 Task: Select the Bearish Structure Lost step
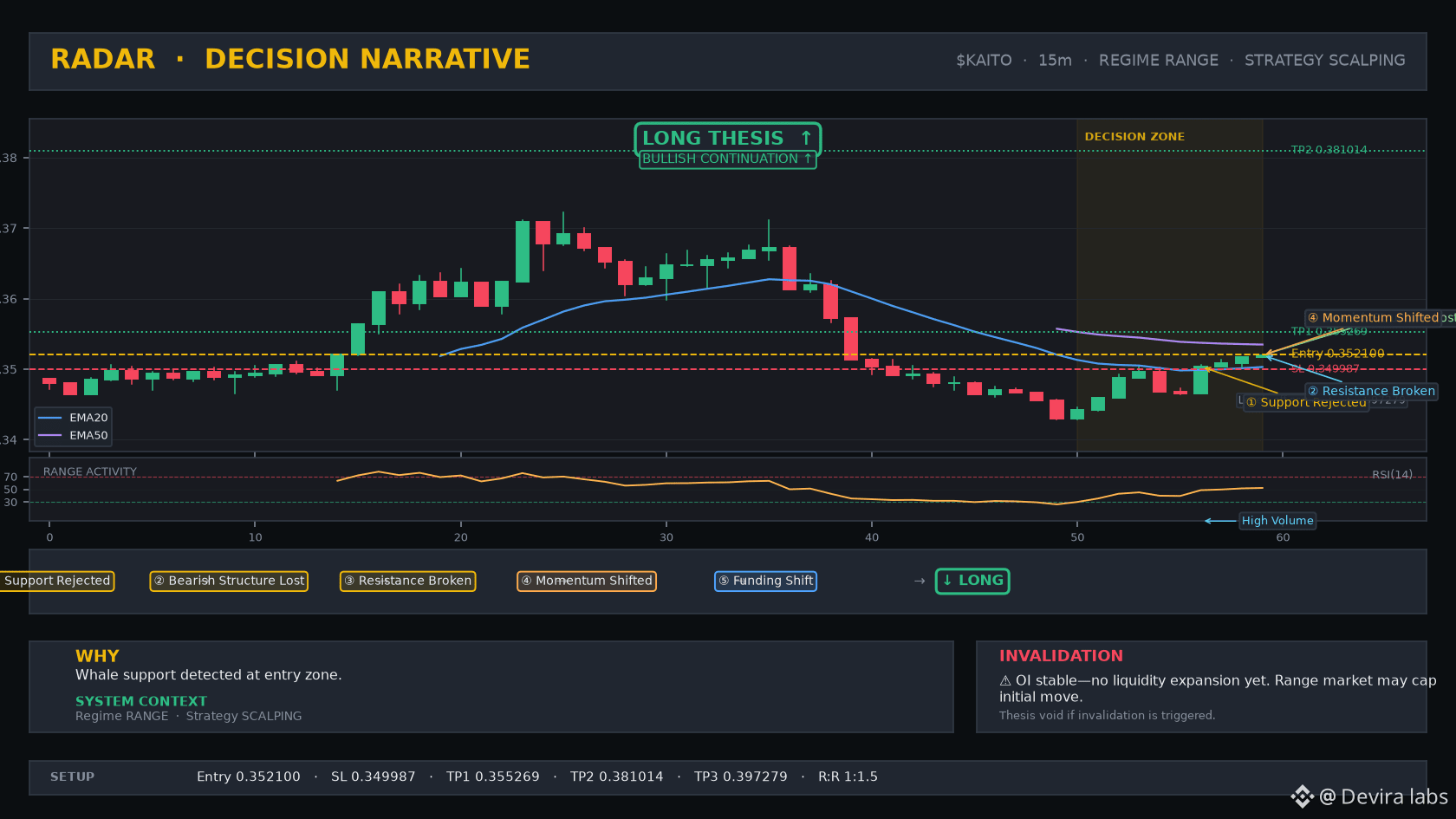click(229, 581)
